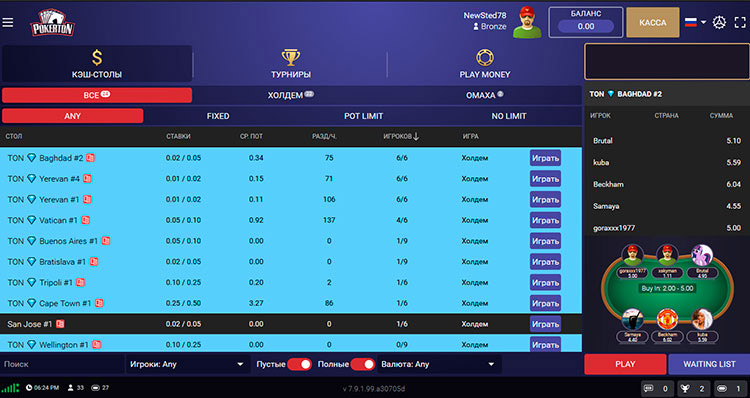Click the 06:24 PM clock indicator
The image size is (750, 398).
click(42, 387)
